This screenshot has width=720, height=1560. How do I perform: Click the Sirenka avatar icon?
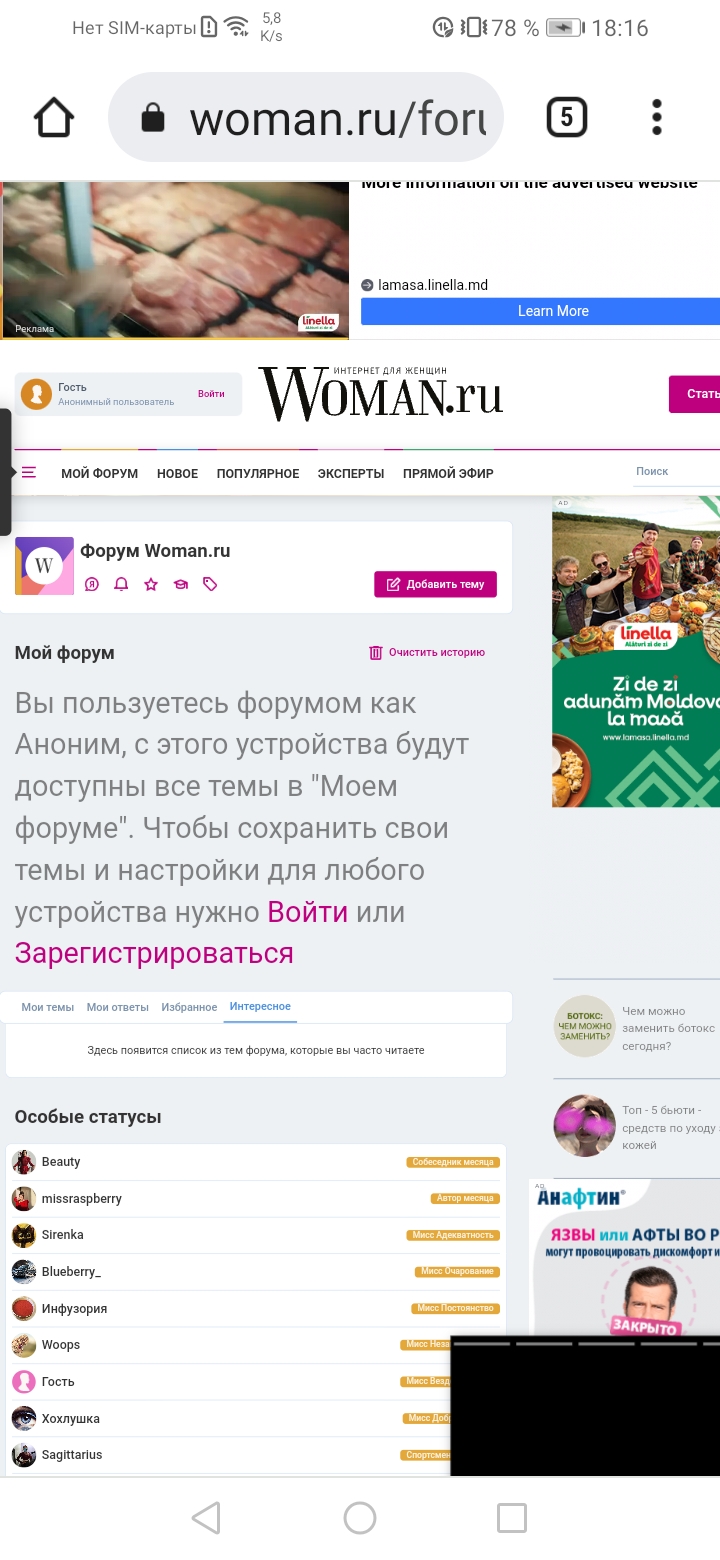tap(24, 1235)
